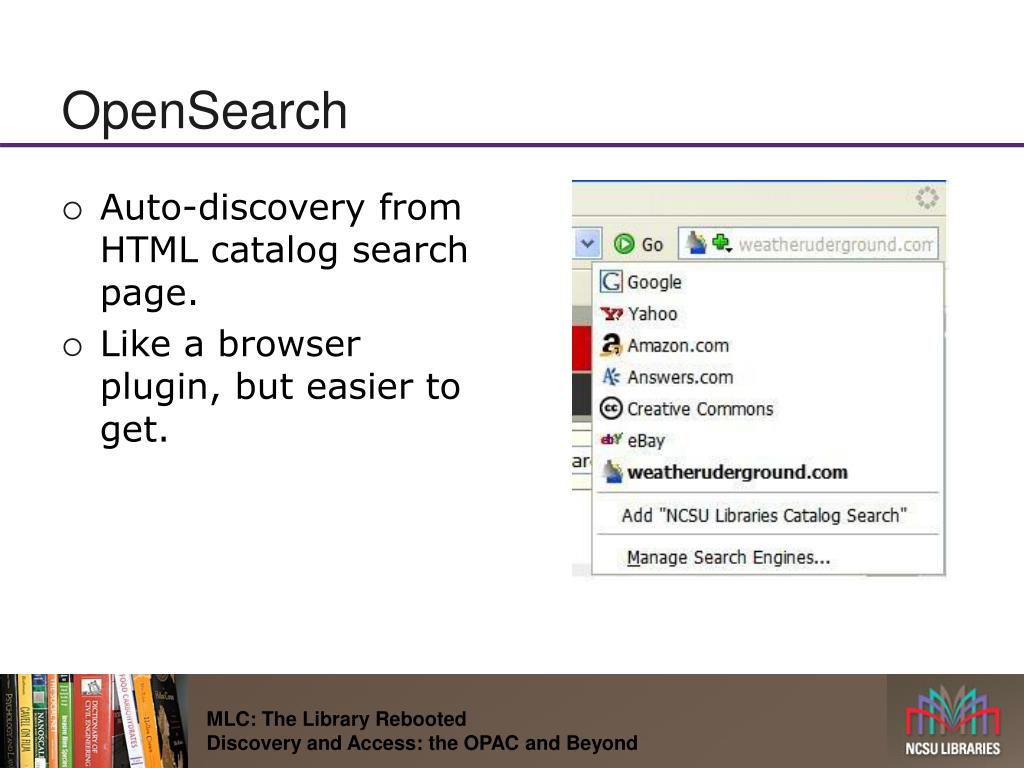
Task: Choose Yahoo search engine entry
Action: [768, 313]
